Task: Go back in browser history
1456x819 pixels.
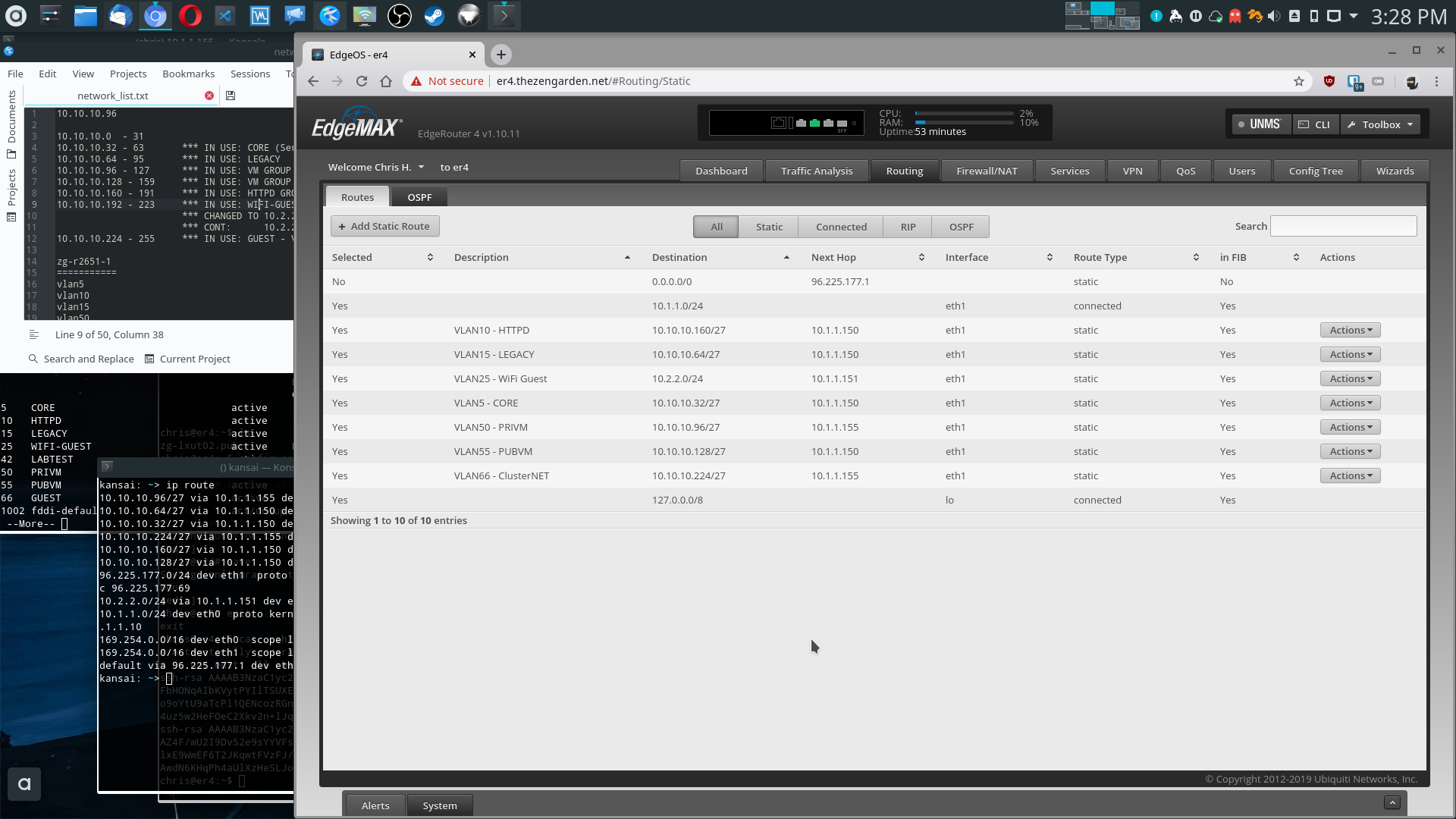Action: click(313, 81)
